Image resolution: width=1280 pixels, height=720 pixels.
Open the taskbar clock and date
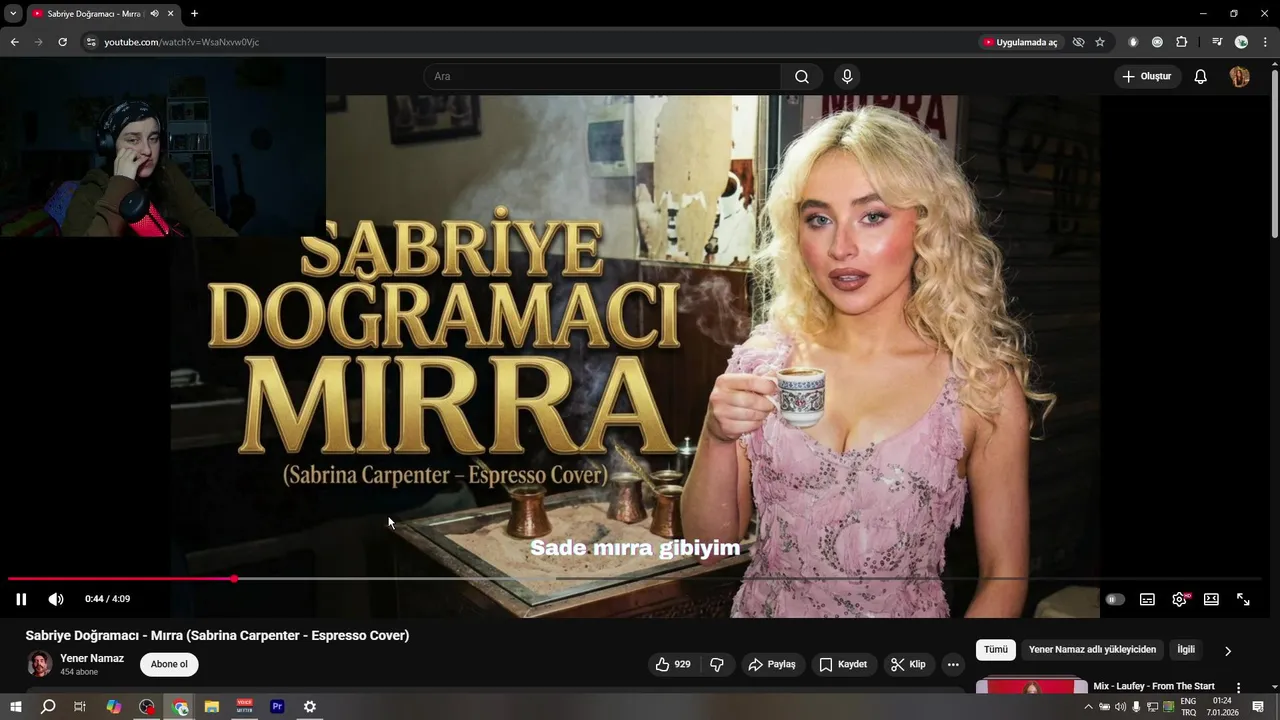click(1222, 707)
